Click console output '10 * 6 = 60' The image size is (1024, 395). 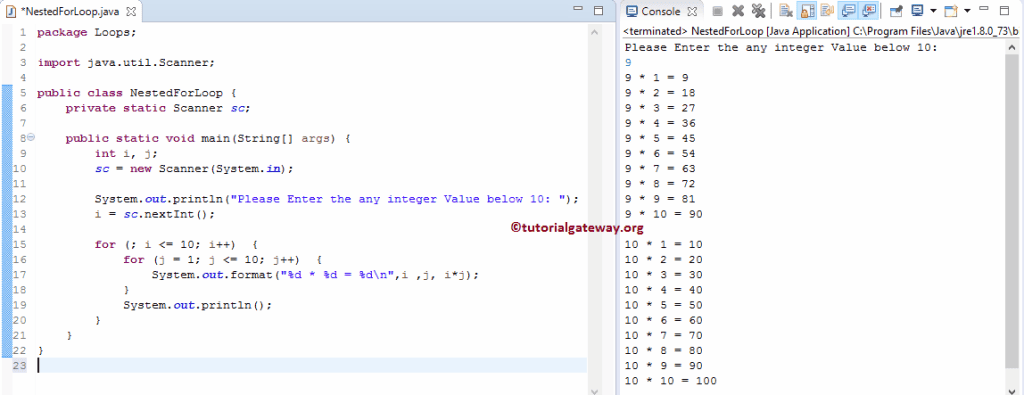664,320
